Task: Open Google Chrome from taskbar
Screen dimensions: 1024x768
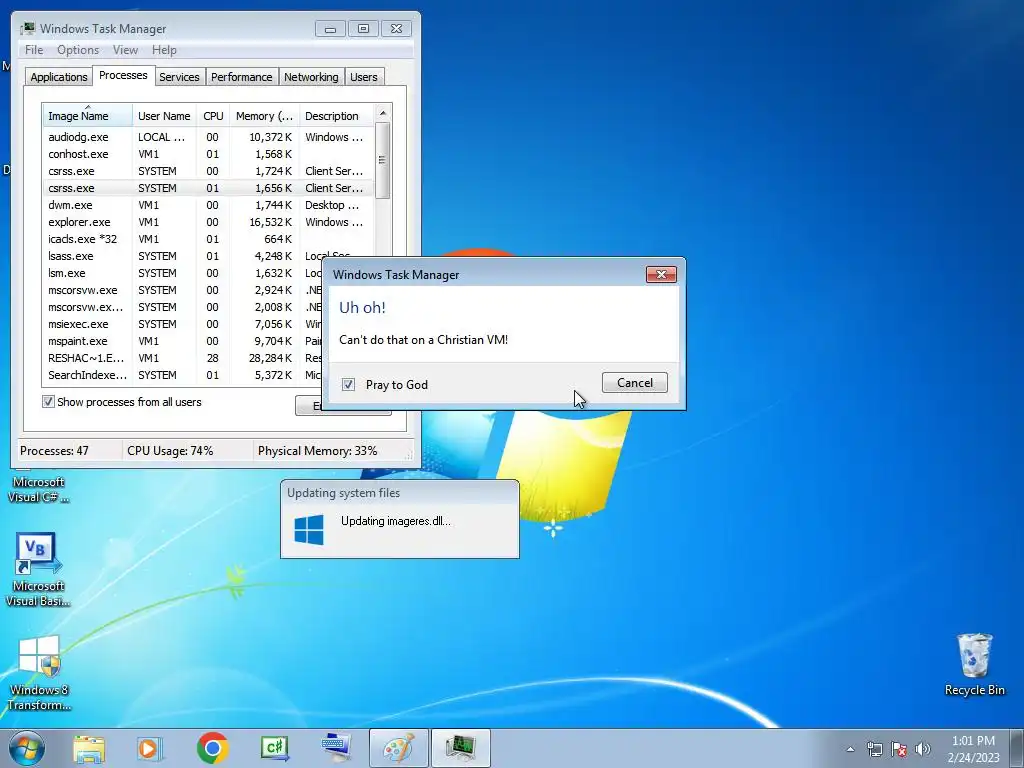Action: tap(212, 748)
